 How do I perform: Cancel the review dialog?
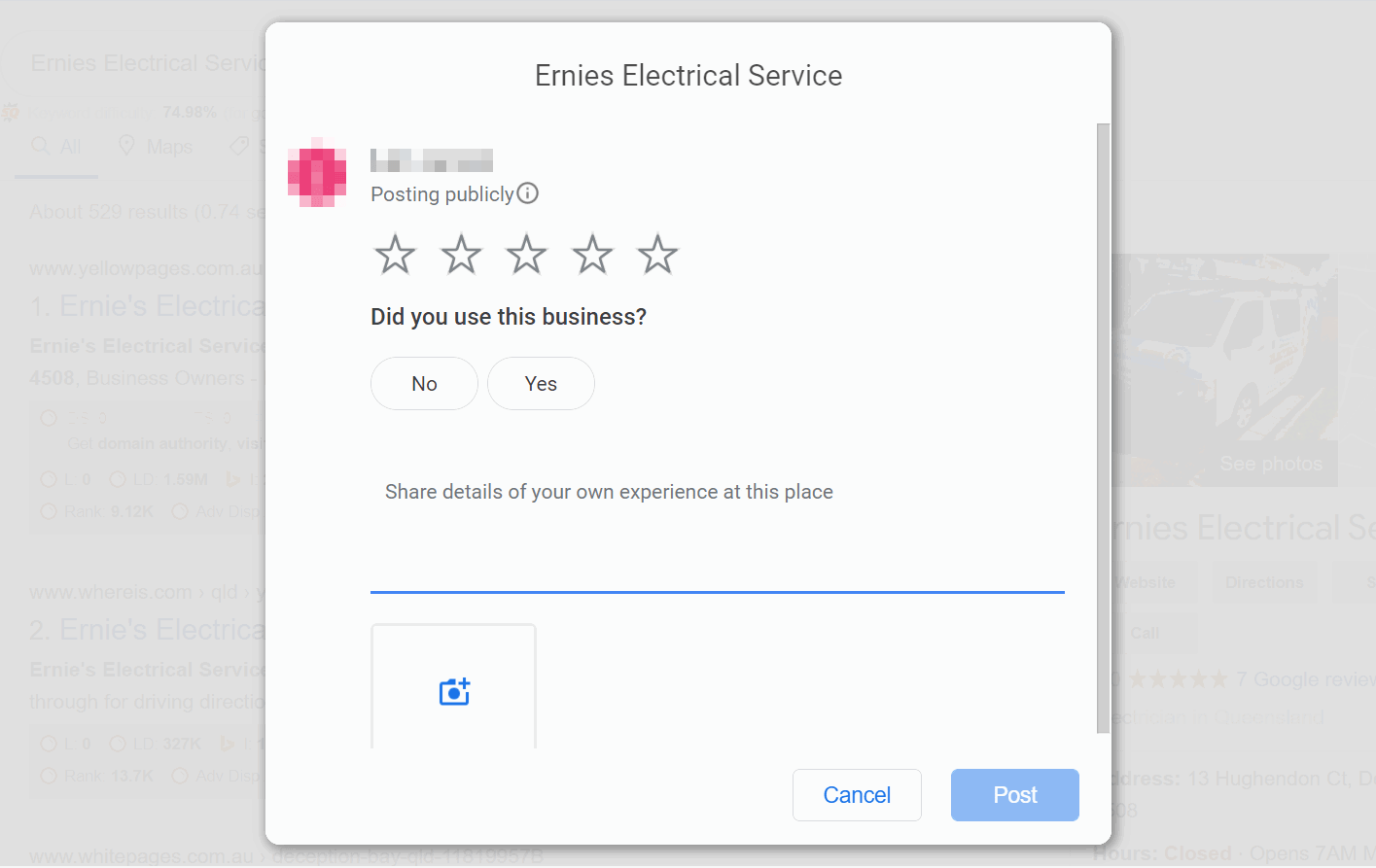pos(857,795)
